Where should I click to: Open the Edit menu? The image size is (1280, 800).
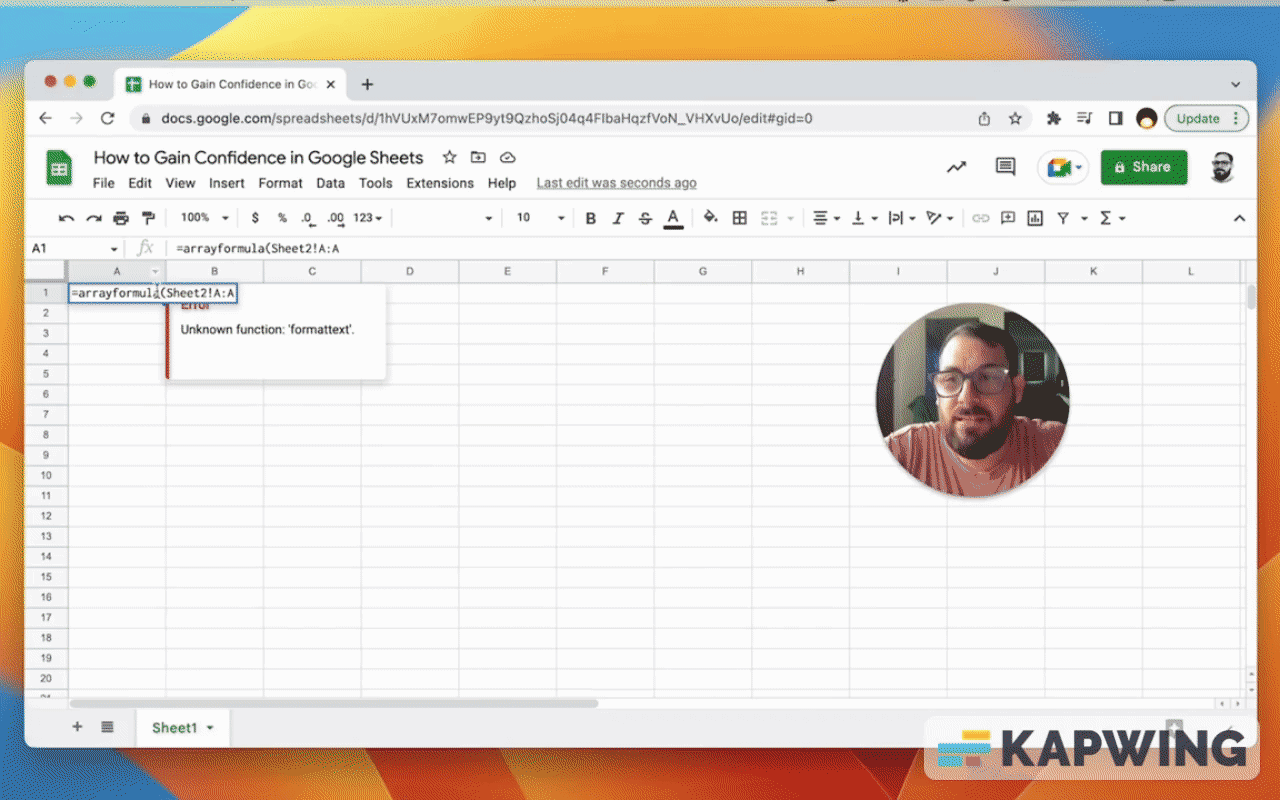[x=140, y=183]
